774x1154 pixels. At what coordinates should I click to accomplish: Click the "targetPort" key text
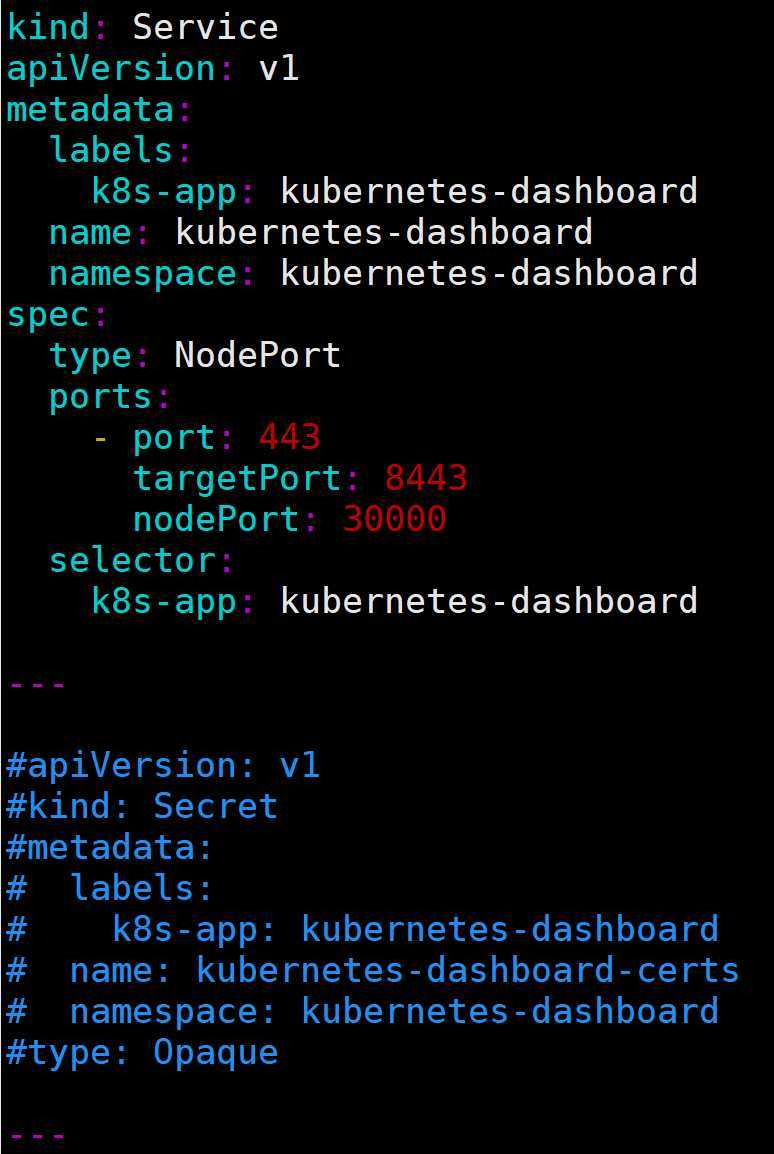(x=237, y=478)
